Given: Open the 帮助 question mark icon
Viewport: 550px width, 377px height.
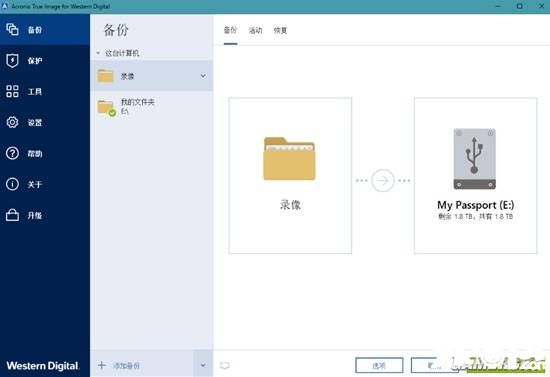Looking at the screenshot, I should coord(12,153).
